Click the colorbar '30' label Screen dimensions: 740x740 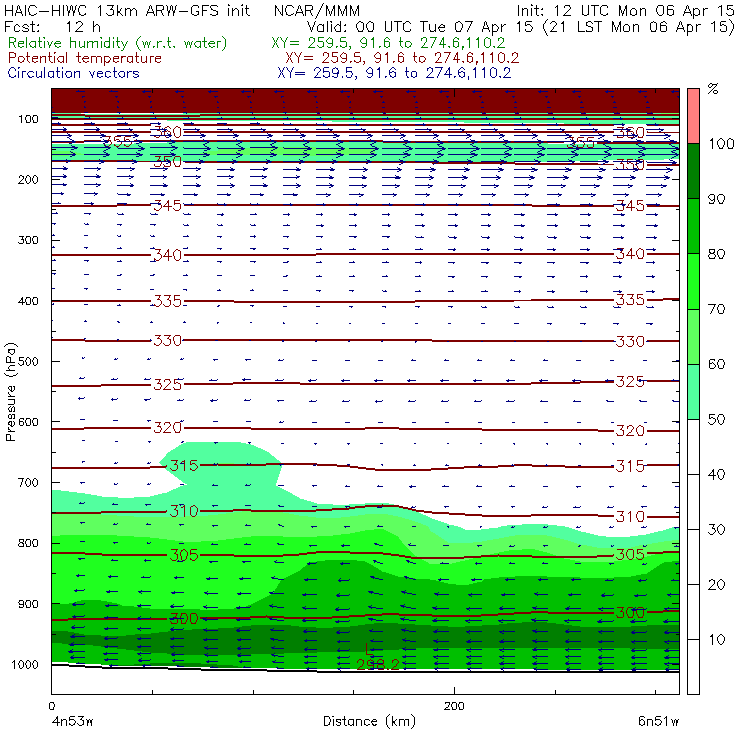(716, 530)
